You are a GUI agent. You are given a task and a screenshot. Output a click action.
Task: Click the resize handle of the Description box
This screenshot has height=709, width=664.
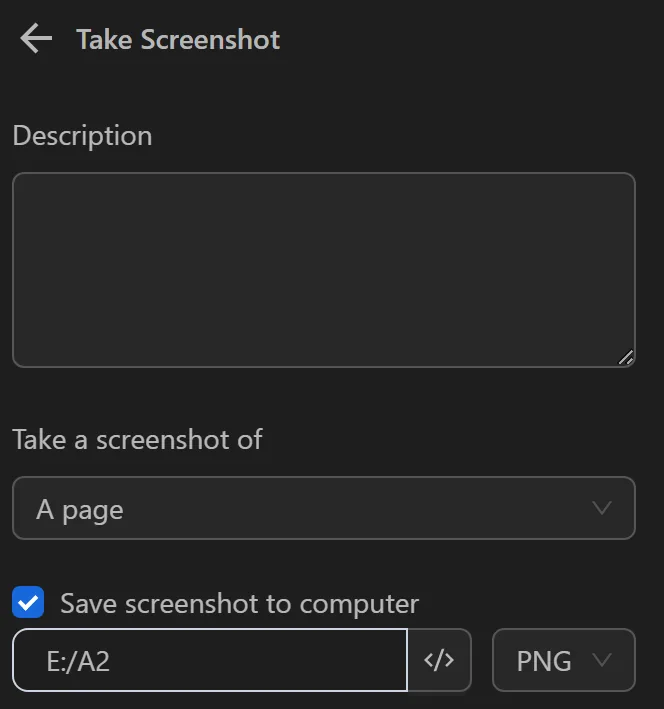point(626,357)
